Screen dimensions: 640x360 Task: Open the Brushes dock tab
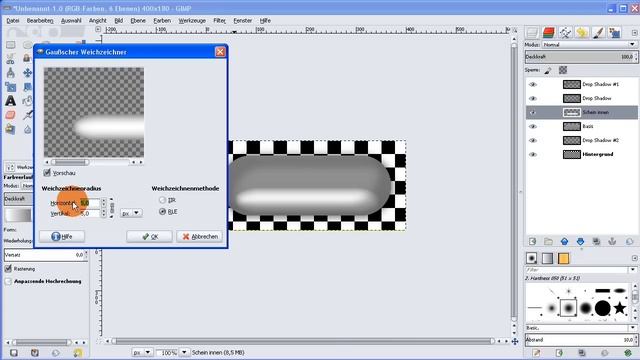(532, 258)
